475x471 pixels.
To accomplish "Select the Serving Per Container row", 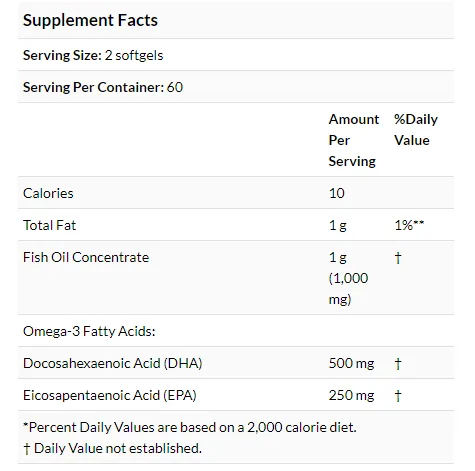I will pyautogui.click(x=236, y=87).
